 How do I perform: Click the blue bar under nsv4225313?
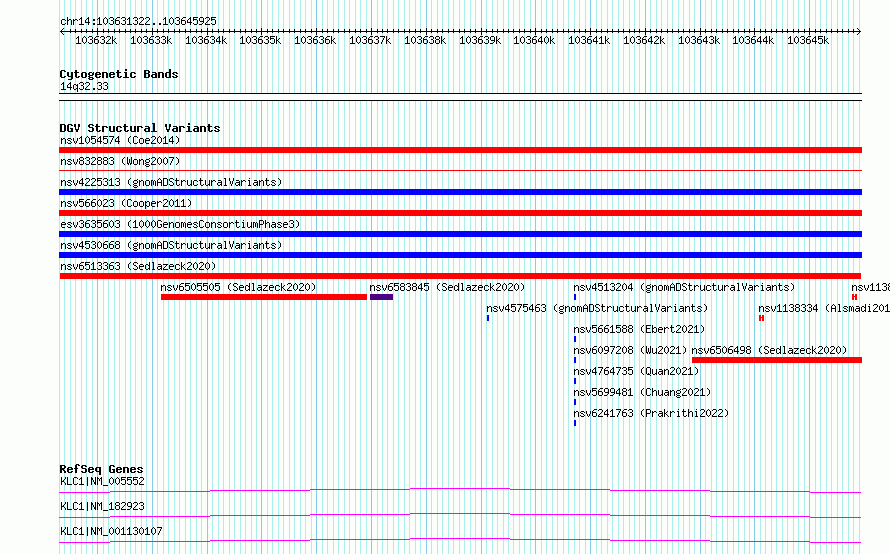pyautogui.click(x=460, y=192)
